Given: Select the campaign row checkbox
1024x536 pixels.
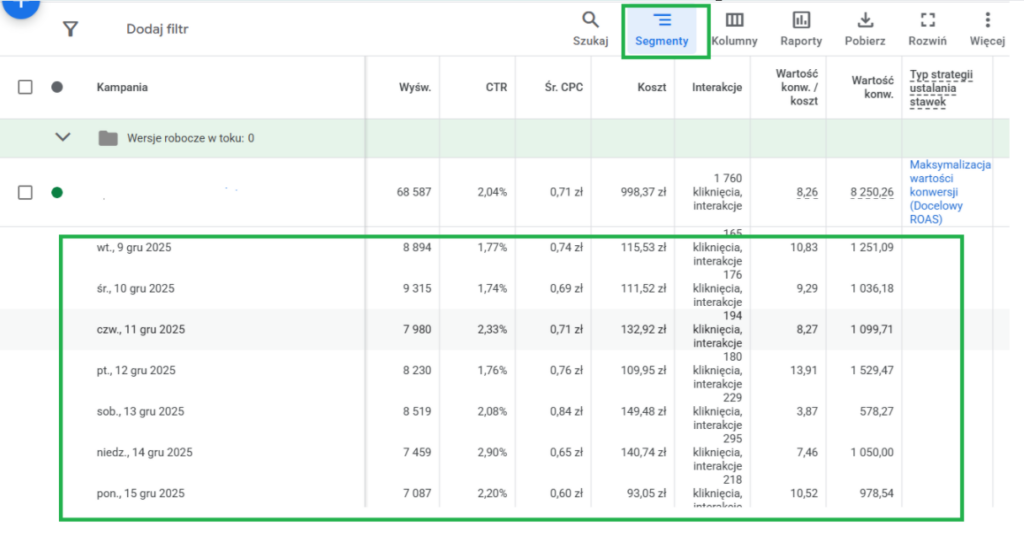Looking at the screenshot, I should [25, 192].
